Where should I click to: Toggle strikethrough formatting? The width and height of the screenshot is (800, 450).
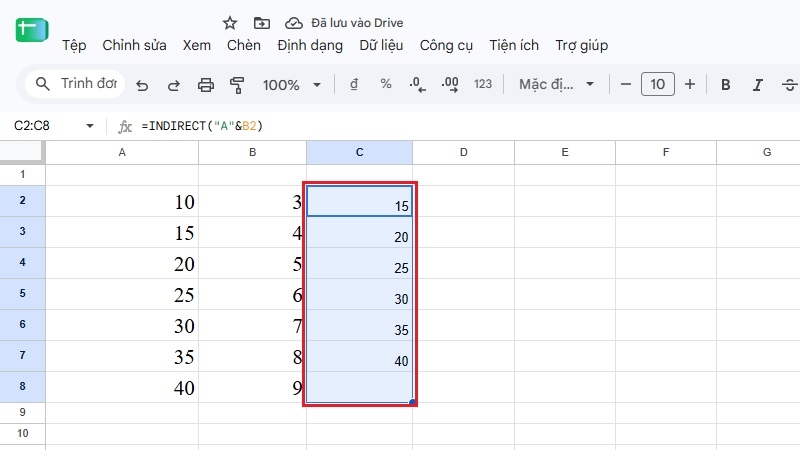click(790, 85)
